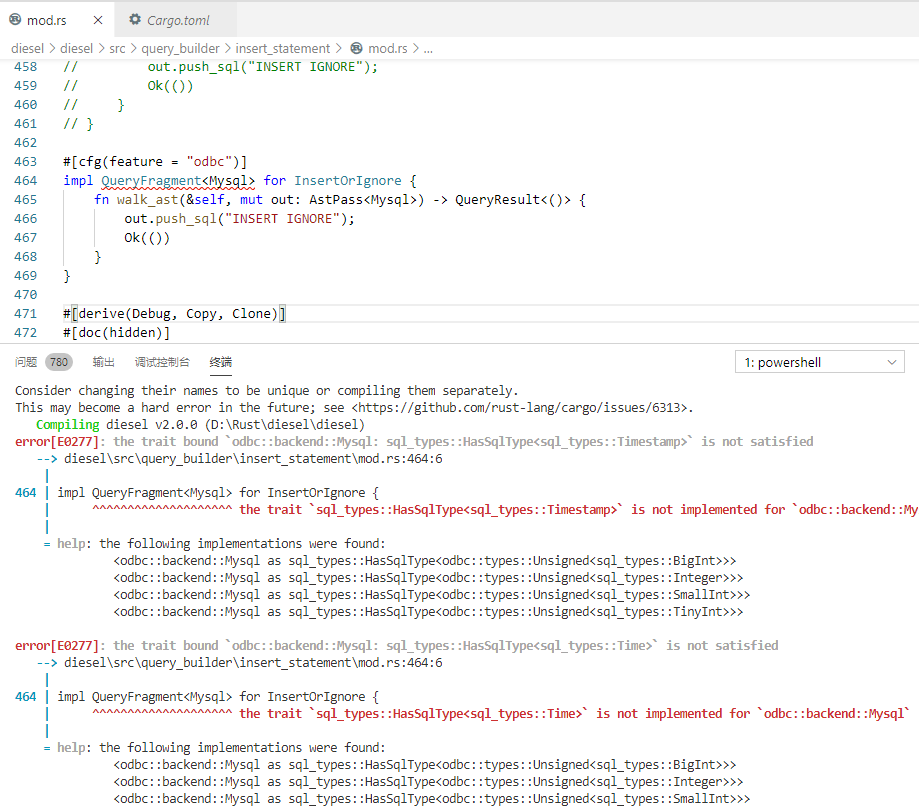Click 'walk_ast' function name on line 465
919x809 pixels.
click(x=147, y=200)
